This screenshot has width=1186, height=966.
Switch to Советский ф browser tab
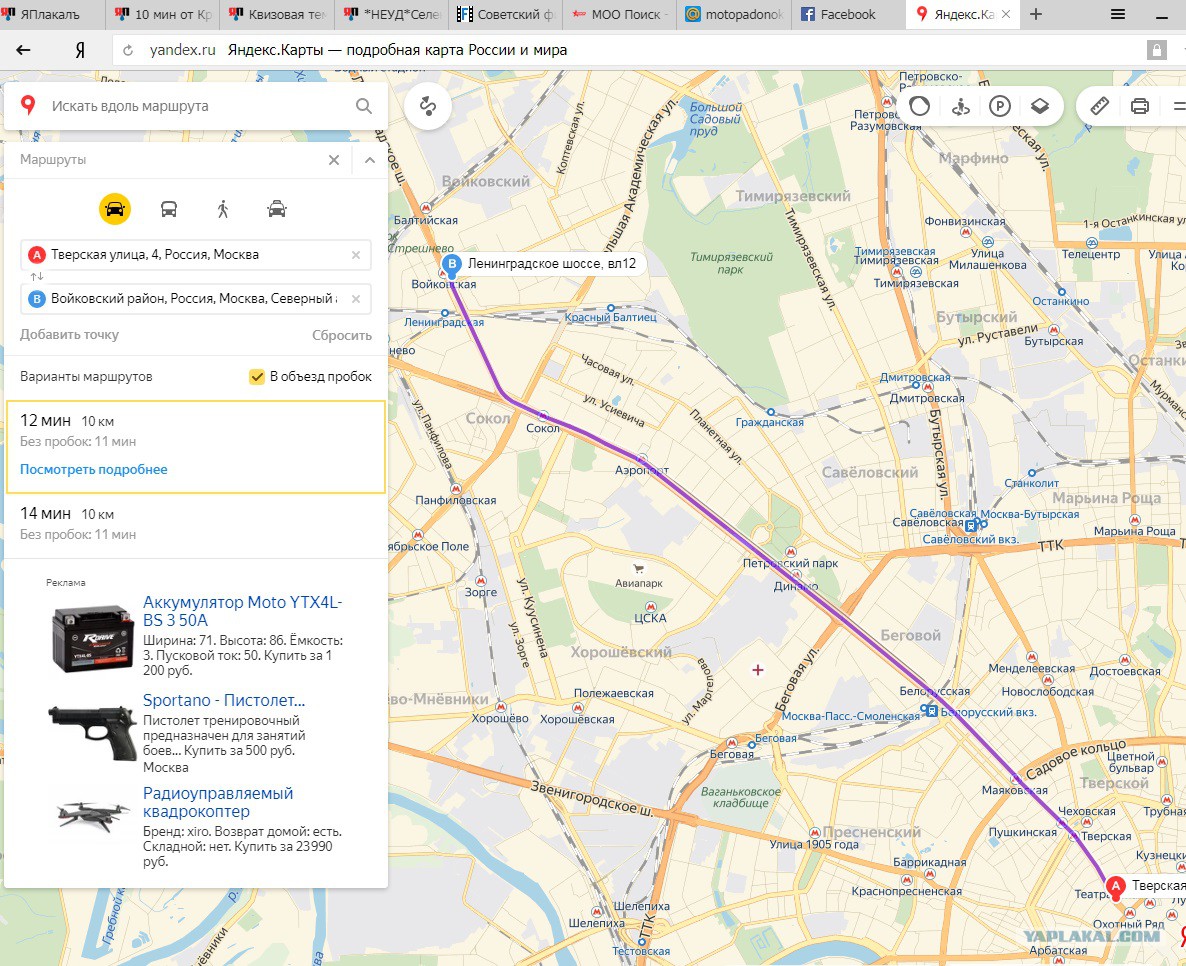coord(506,14)
